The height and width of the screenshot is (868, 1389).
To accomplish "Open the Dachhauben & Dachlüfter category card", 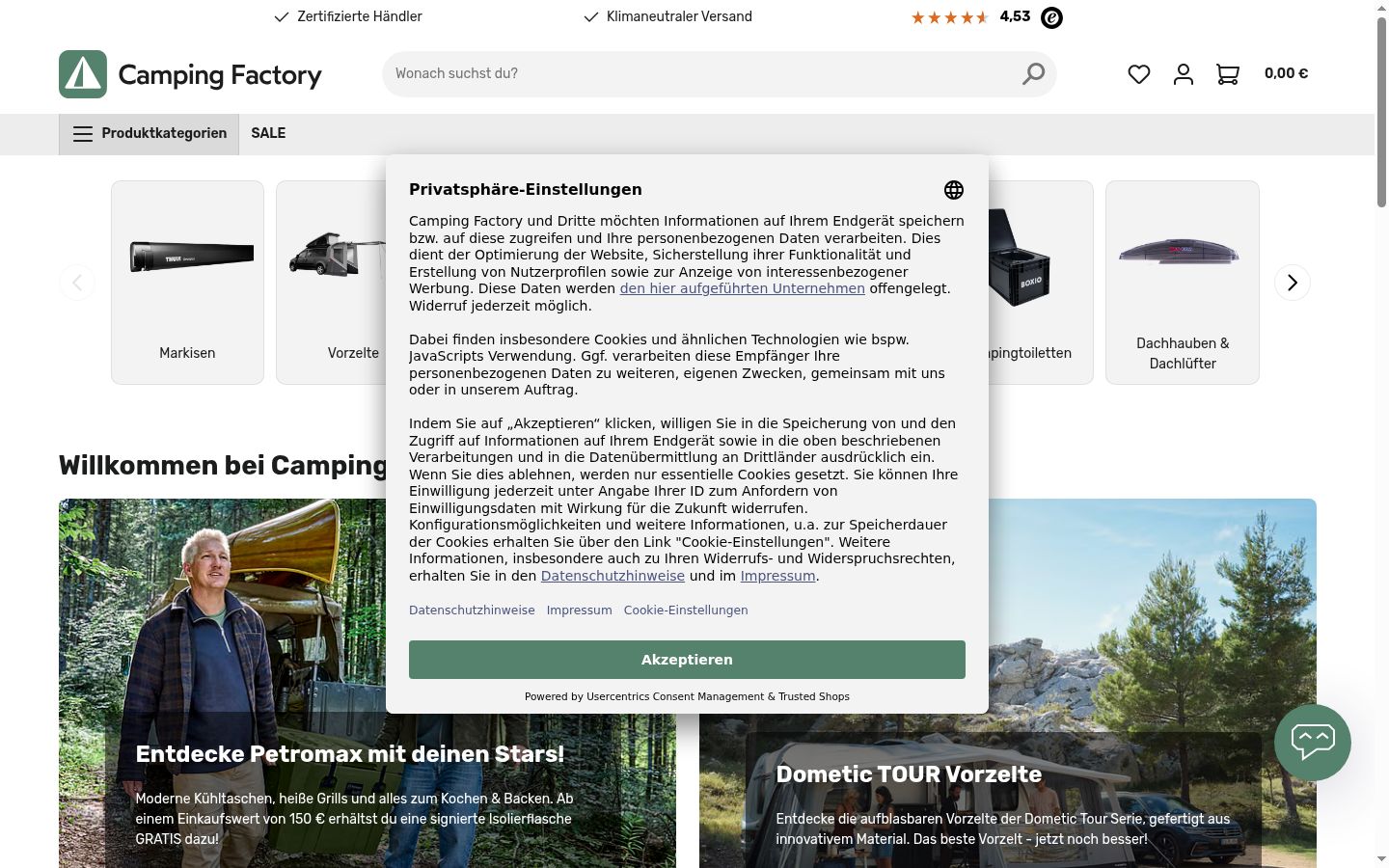I will (x=1183, y=283).
